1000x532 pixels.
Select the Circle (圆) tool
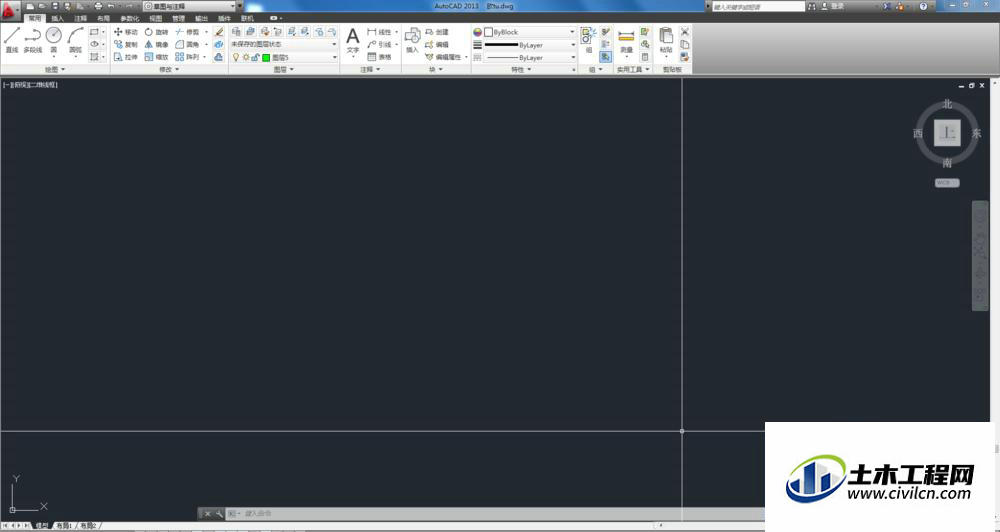click(x=54, y=40)
